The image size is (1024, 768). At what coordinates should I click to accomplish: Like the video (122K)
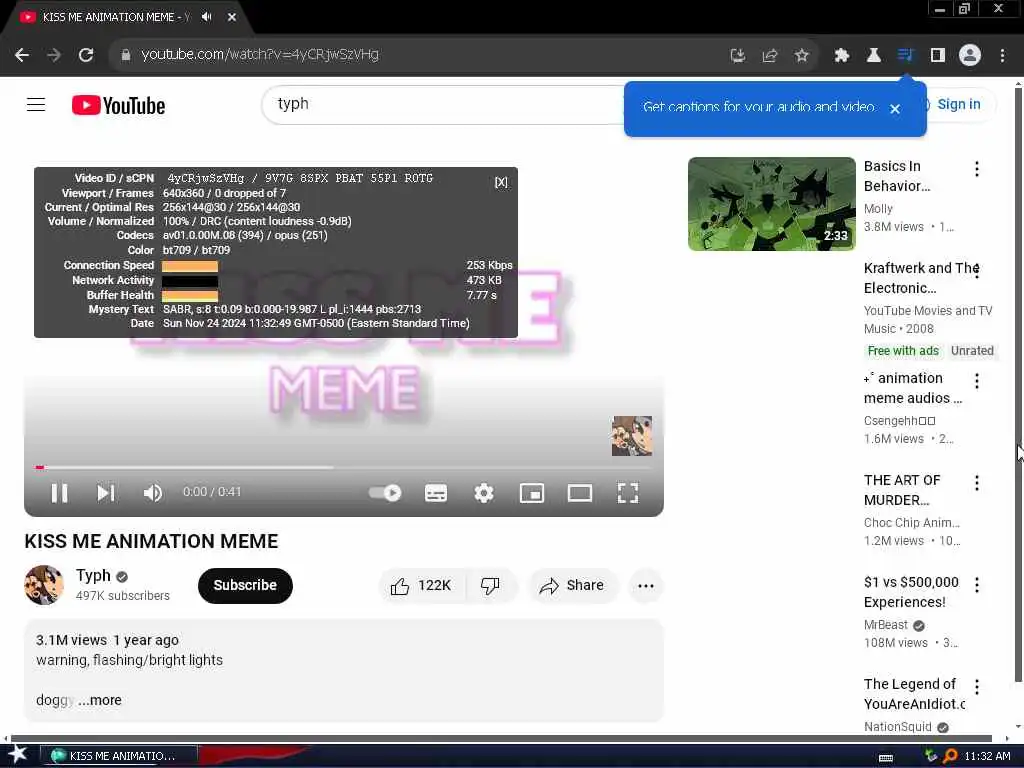click(x=421, y=586)
